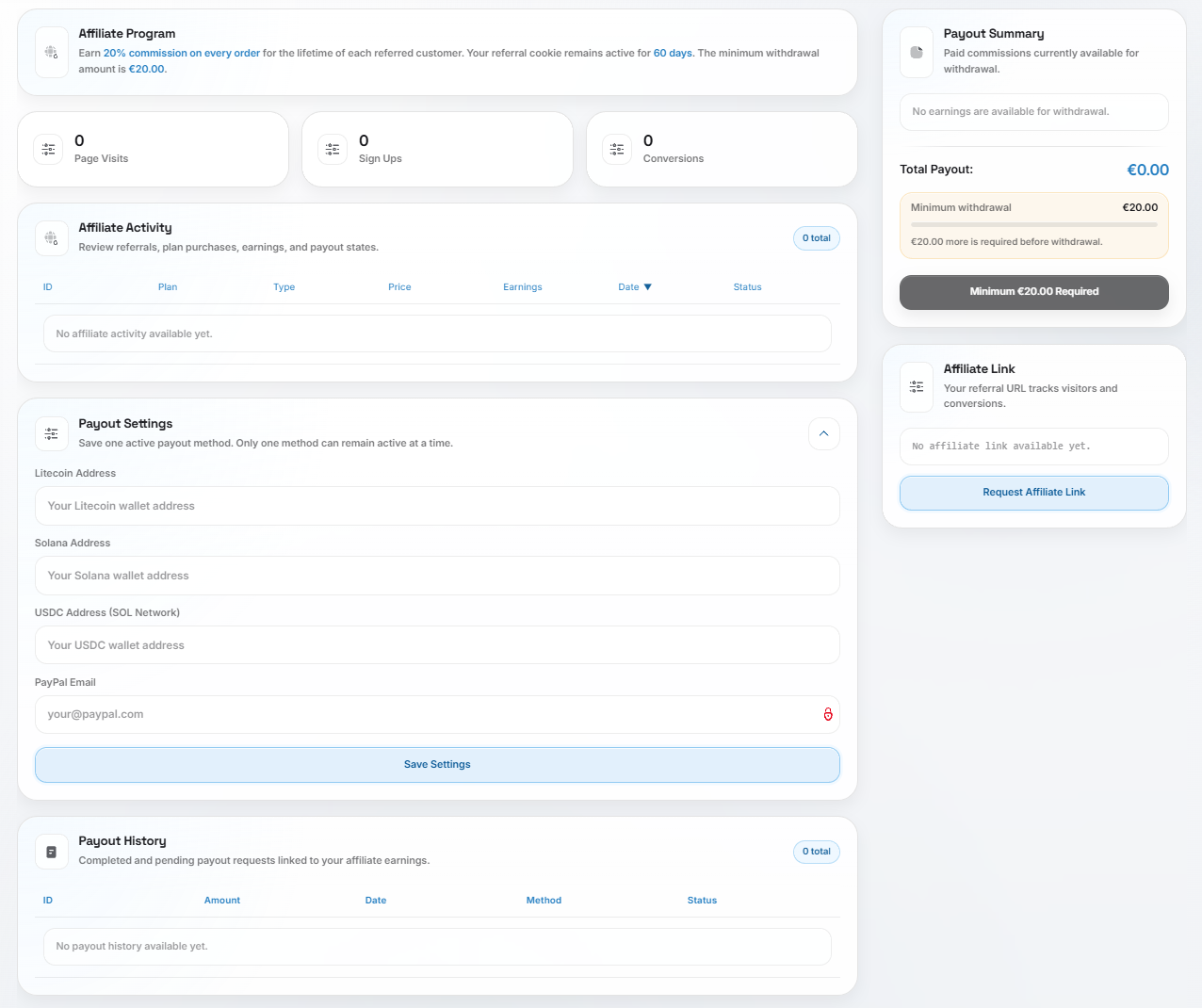Click '20% commission on every order' text
The width and height of the screenshot is (1202, 1008).
pyautogui.click(x=182, y=54)
